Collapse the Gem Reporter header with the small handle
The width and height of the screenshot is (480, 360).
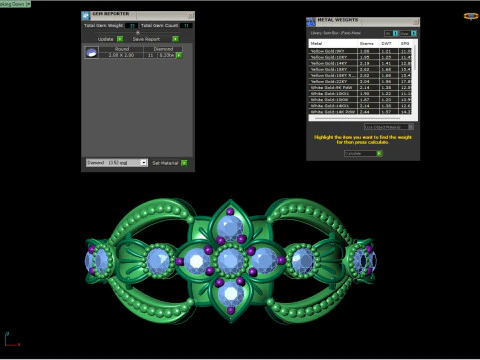(138, 32)
